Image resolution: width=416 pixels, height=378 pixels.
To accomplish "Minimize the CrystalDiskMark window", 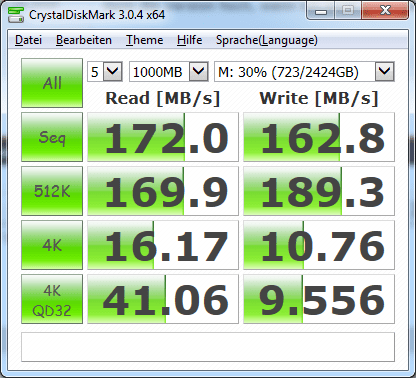I will tap(321, 11).
